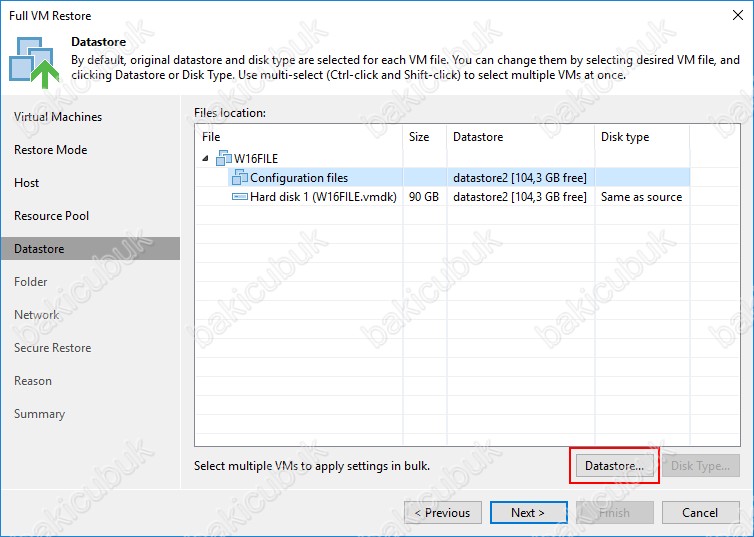
Task: Click datastore2 cell in Hard disk 1 row
Action: 520,197
